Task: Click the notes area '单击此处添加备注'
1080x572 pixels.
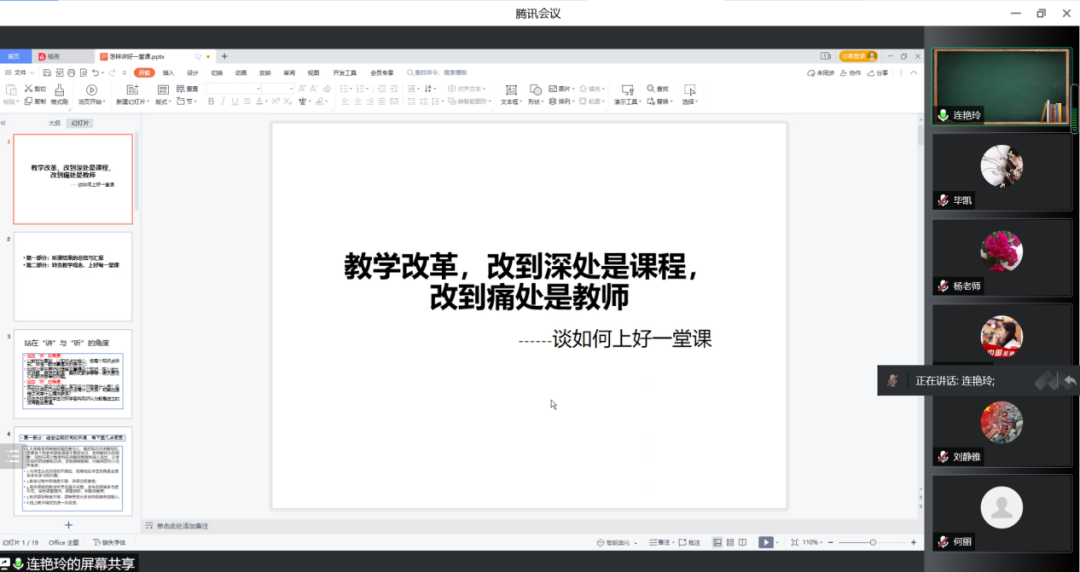Action: tap(182, 526)
